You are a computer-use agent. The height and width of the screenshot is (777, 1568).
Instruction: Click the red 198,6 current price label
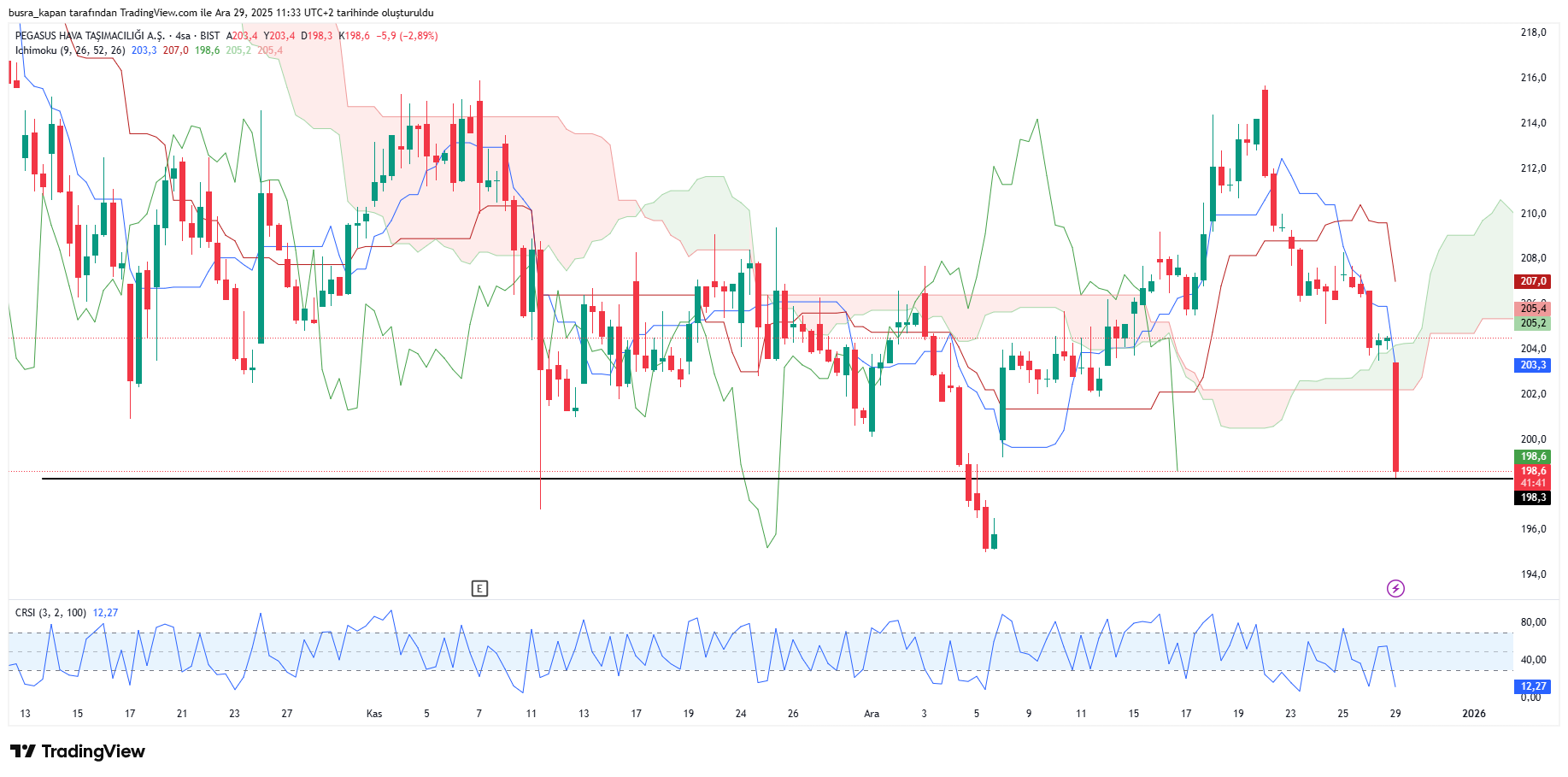pos(1533,471)
